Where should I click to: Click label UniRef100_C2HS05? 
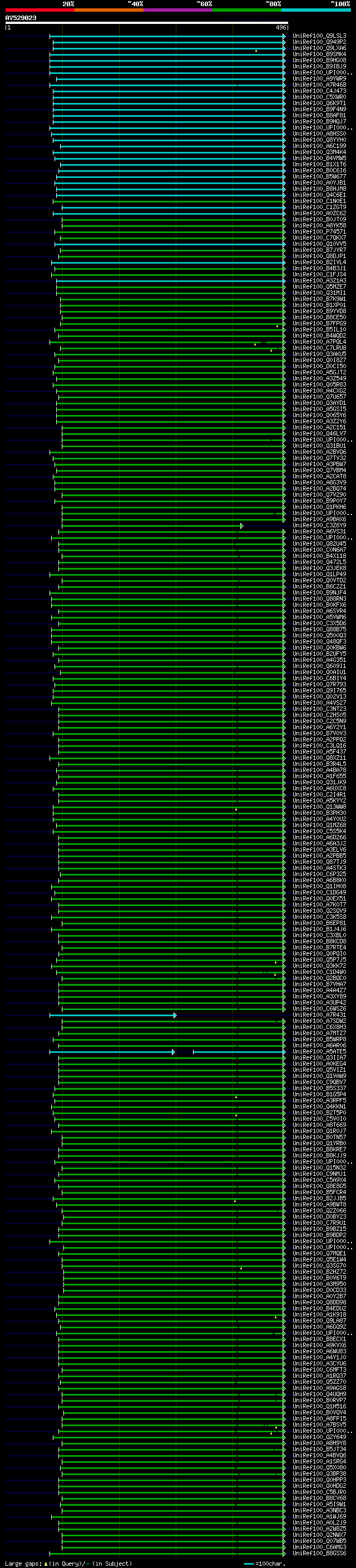click(319, 715)
